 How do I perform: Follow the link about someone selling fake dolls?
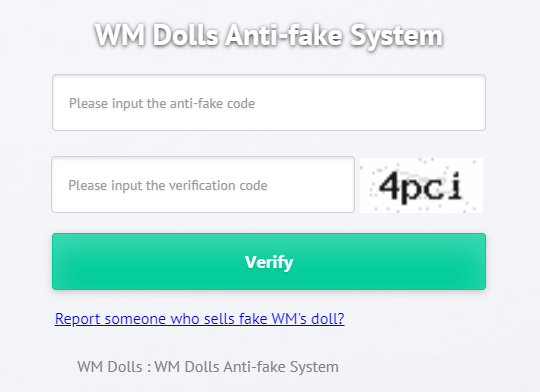pyautogui.click(x=199, y=319)
